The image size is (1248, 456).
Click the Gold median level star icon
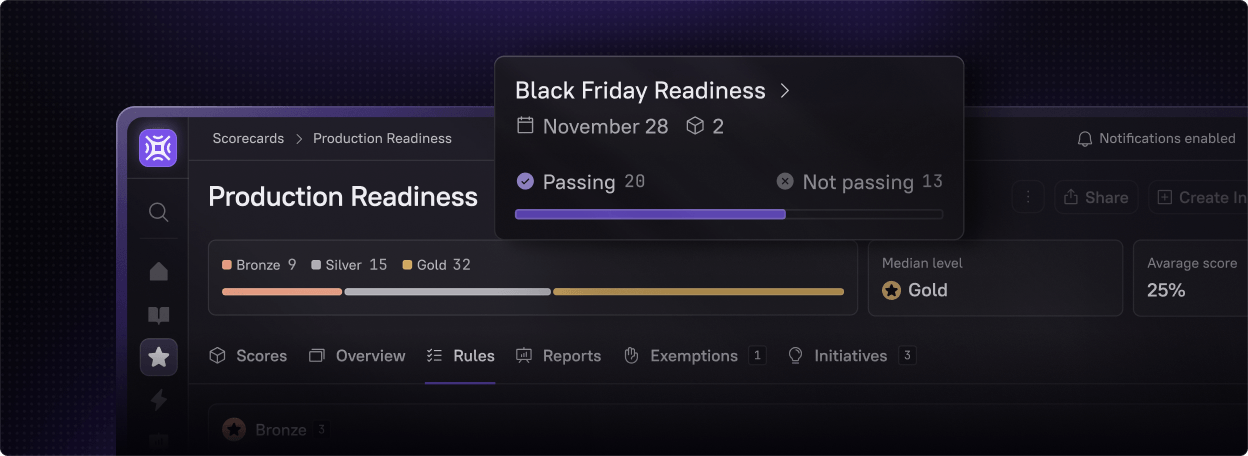point(891,290)
